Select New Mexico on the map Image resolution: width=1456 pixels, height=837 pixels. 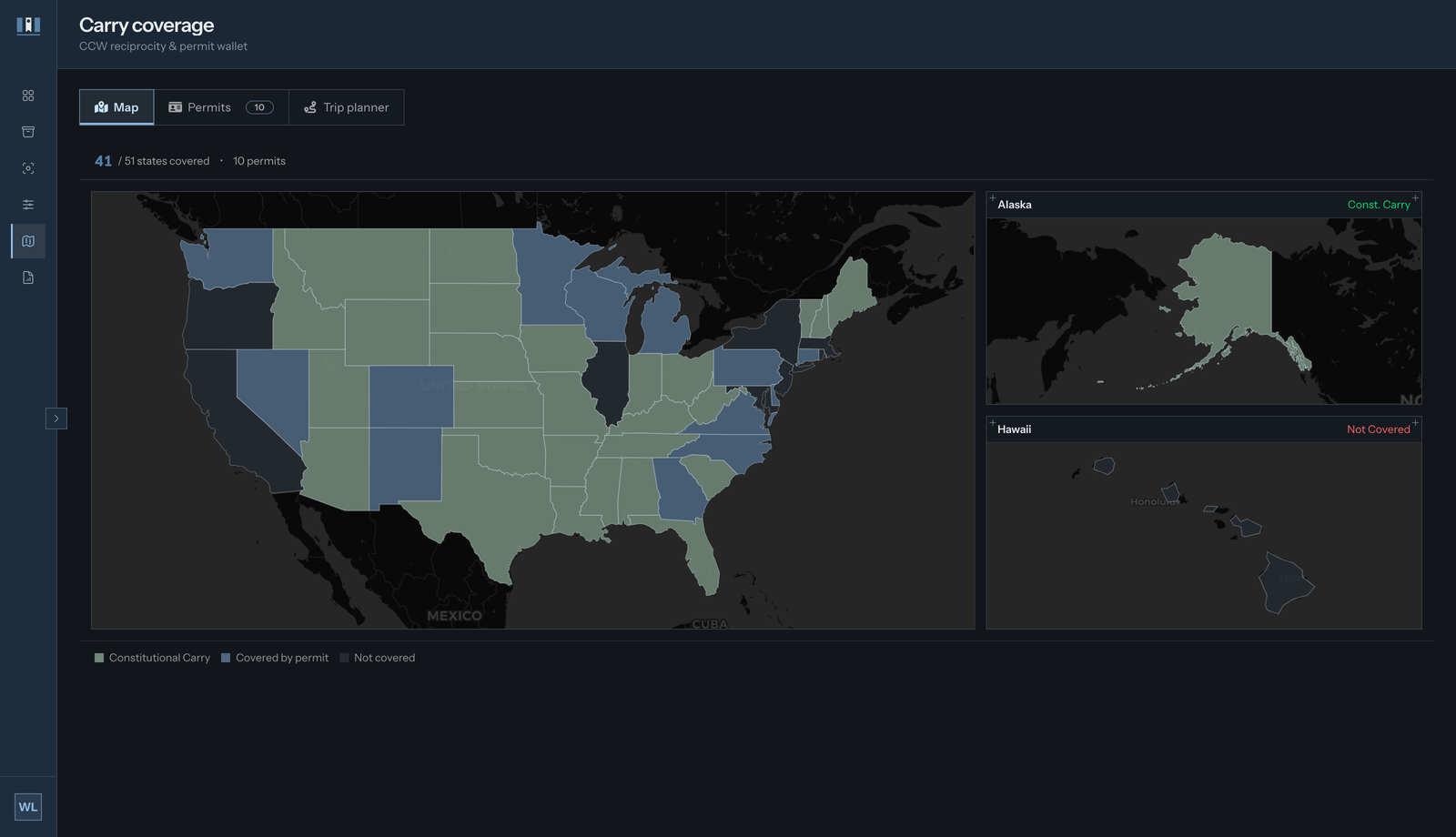[x=406, y=466]
